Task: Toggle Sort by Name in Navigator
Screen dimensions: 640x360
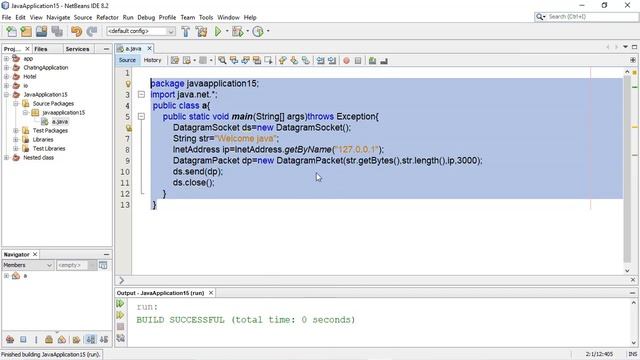Action: (x=91, y=339)
